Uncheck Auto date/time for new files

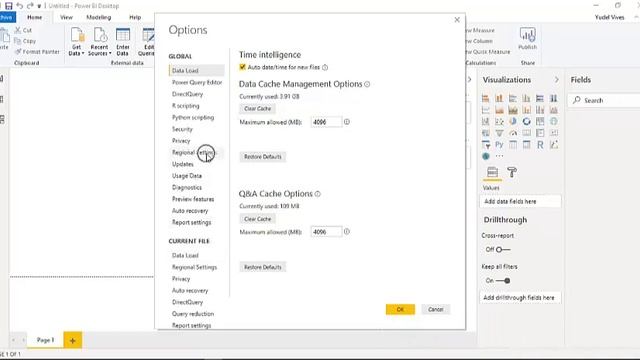(x=242, y=67)
